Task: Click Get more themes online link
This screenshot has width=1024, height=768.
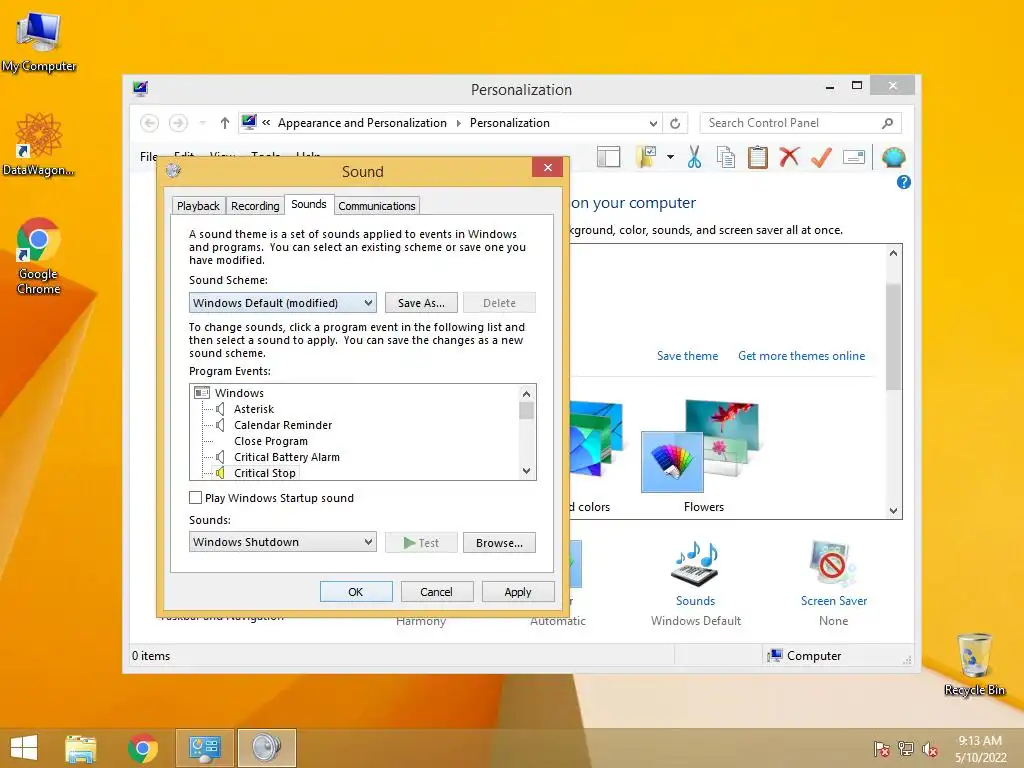Action: 801,356
